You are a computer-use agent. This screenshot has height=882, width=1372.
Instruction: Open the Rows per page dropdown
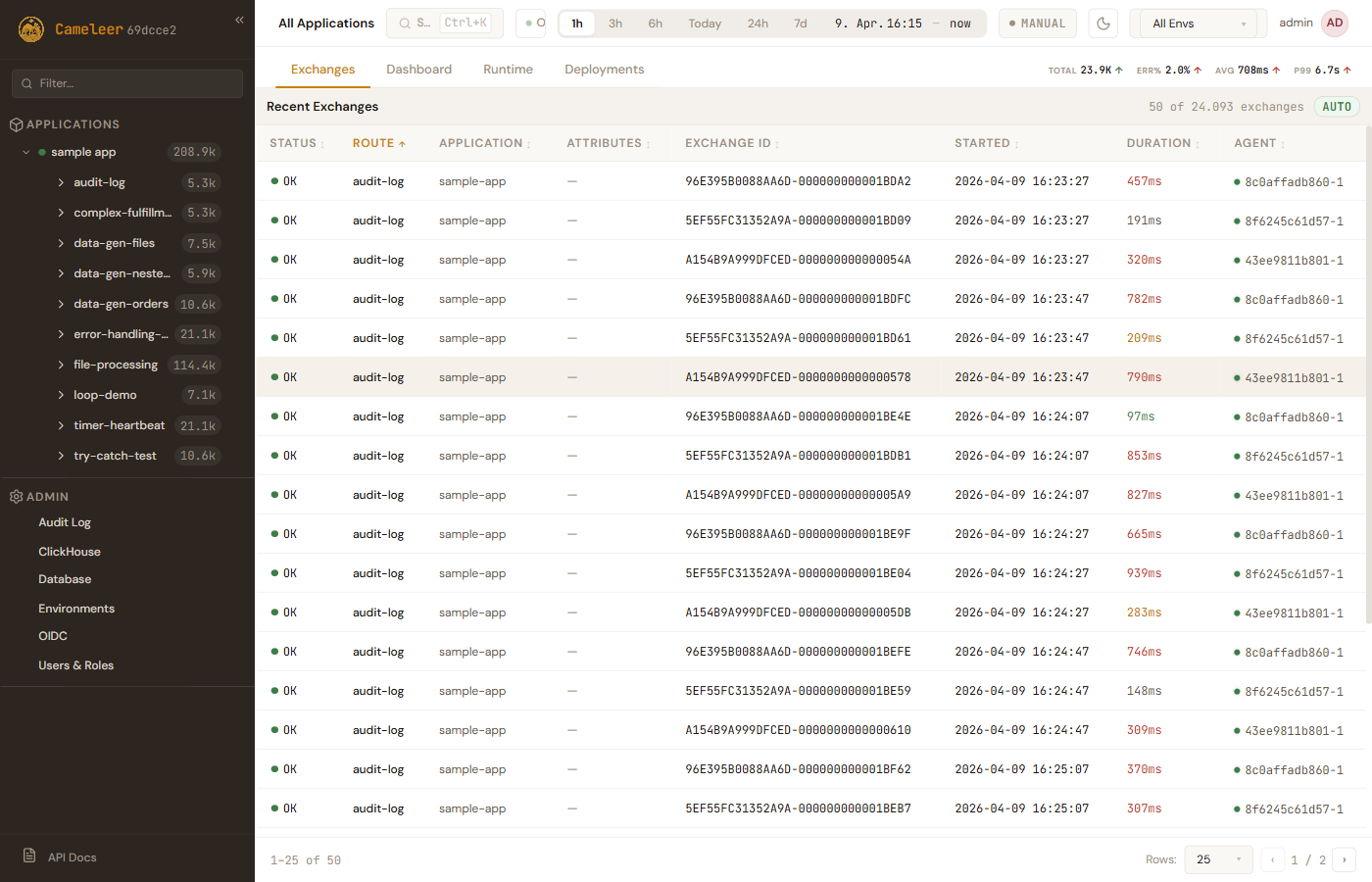tap(1218, 859)
